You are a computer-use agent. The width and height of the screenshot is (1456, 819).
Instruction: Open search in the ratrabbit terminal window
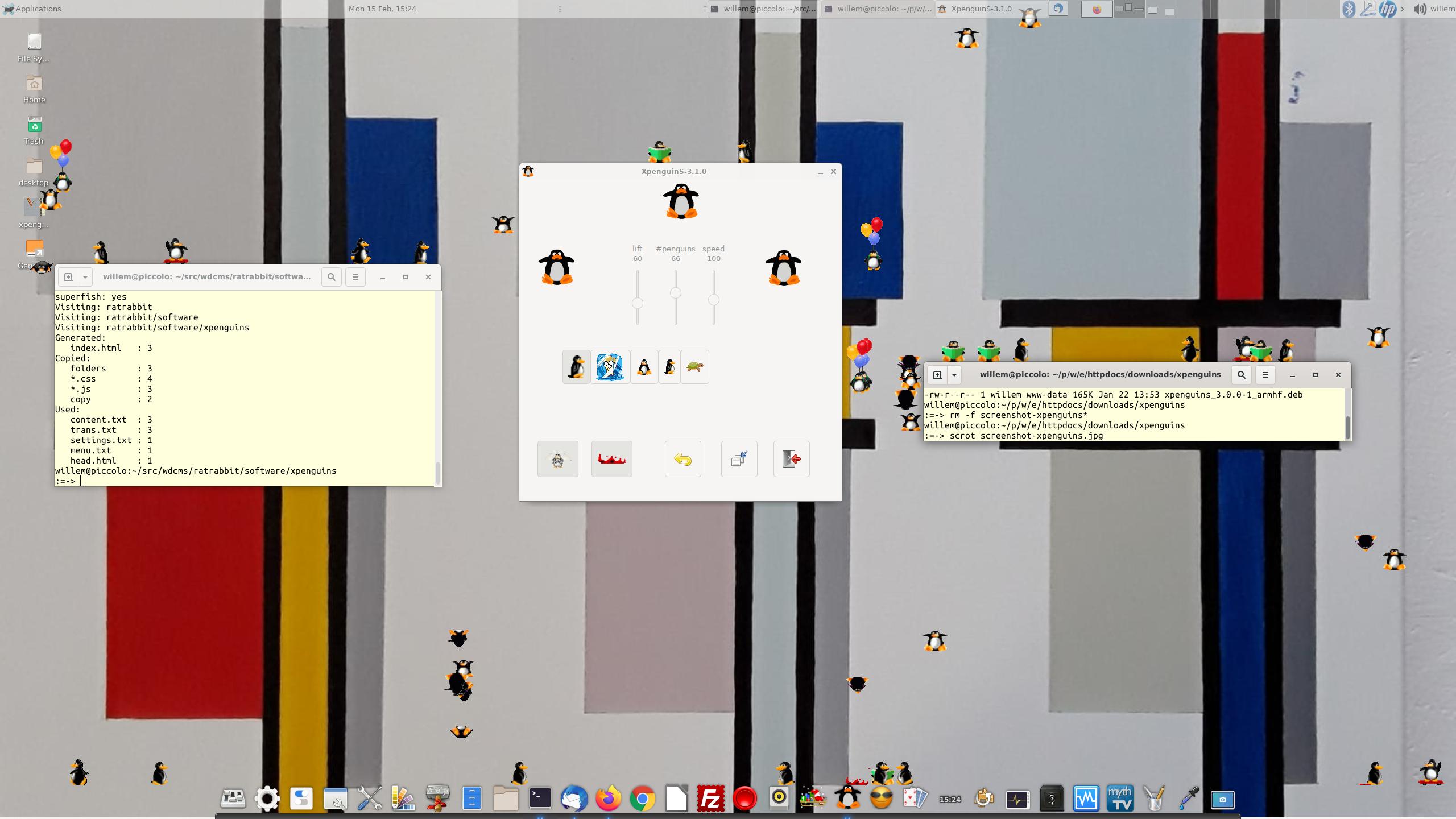pos(332,277)
